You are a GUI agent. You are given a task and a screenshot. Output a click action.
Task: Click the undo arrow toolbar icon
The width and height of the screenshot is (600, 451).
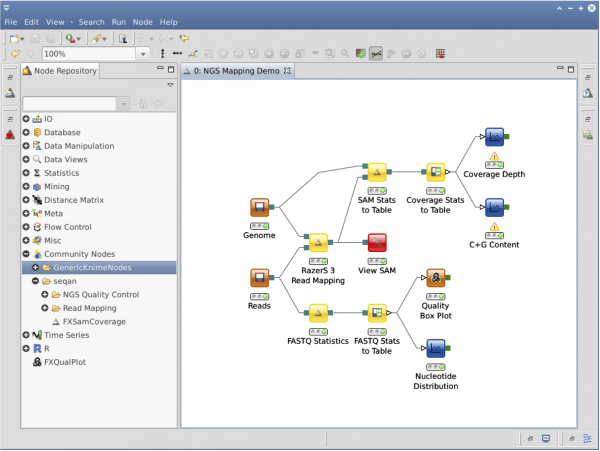(15, 54)
